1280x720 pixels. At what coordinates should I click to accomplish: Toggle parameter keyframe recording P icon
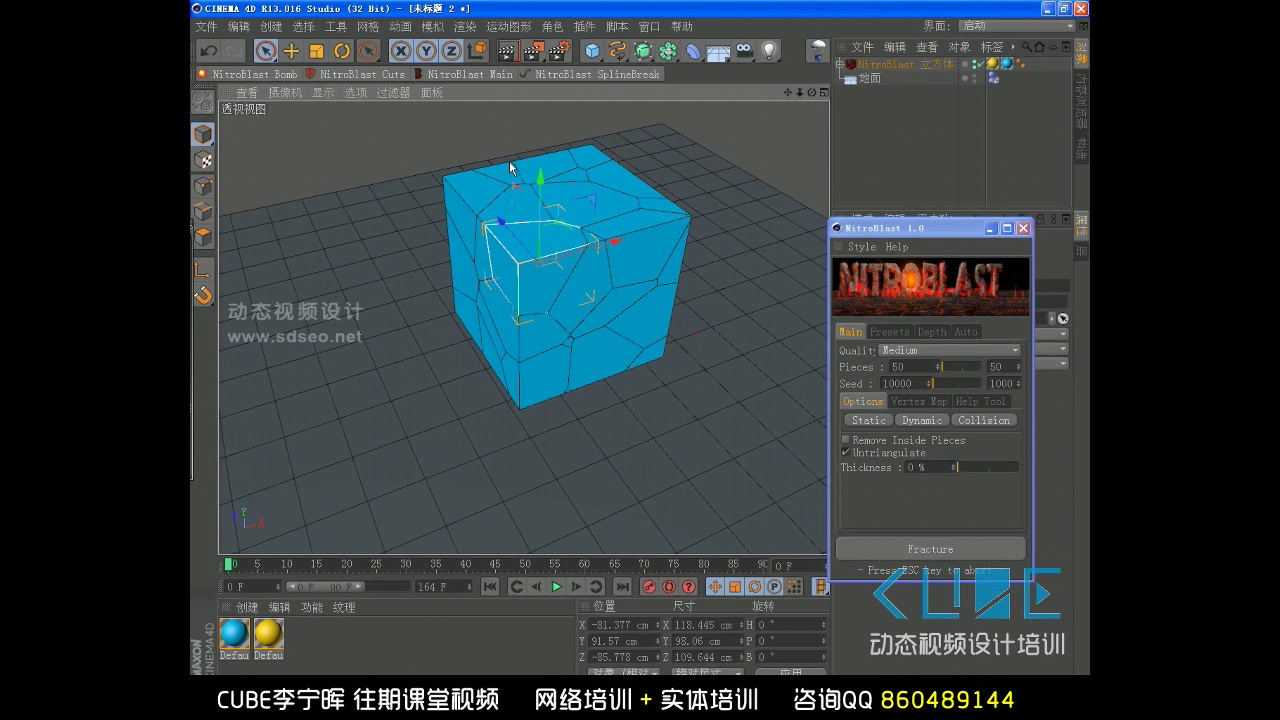(x=774, y=587)
